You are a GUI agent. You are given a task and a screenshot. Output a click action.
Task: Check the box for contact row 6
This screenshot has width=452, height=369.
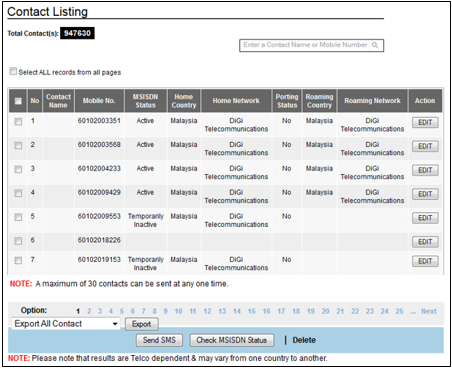(18, 241)
